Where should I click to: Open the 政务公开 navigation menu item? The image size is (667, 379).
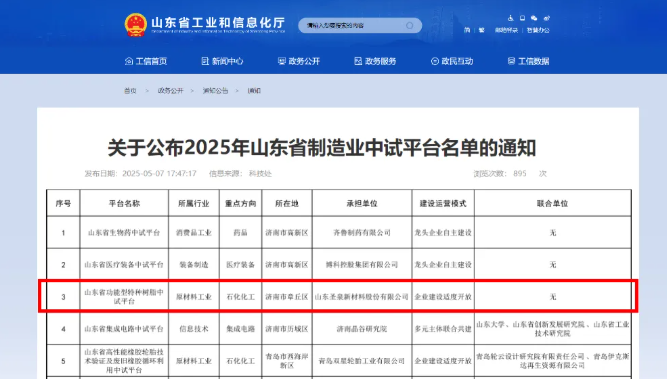coord(304,61)
